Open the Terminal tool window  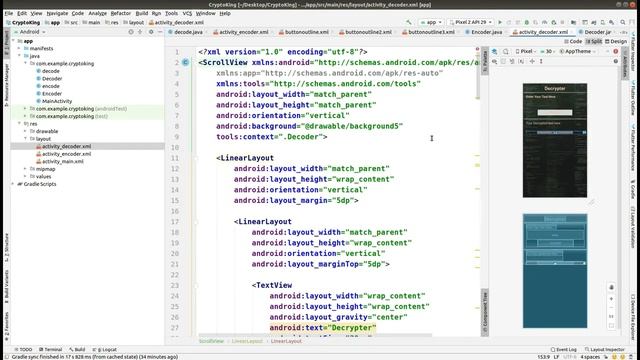(x=50, y=349)
